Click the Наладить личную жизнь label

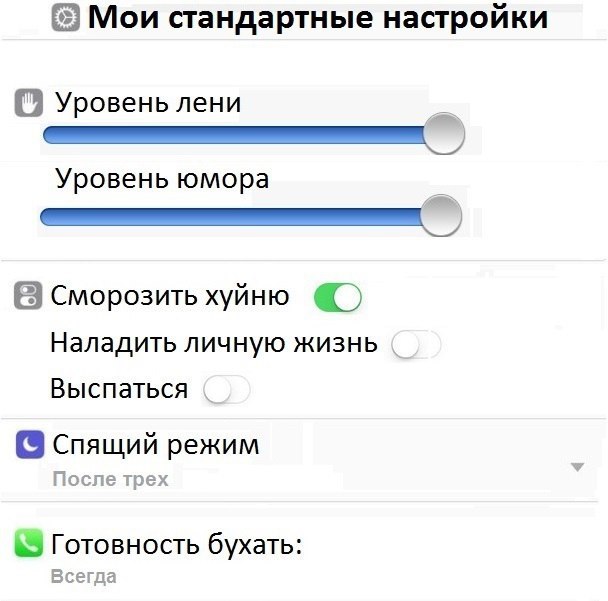[x=214, y=344]
